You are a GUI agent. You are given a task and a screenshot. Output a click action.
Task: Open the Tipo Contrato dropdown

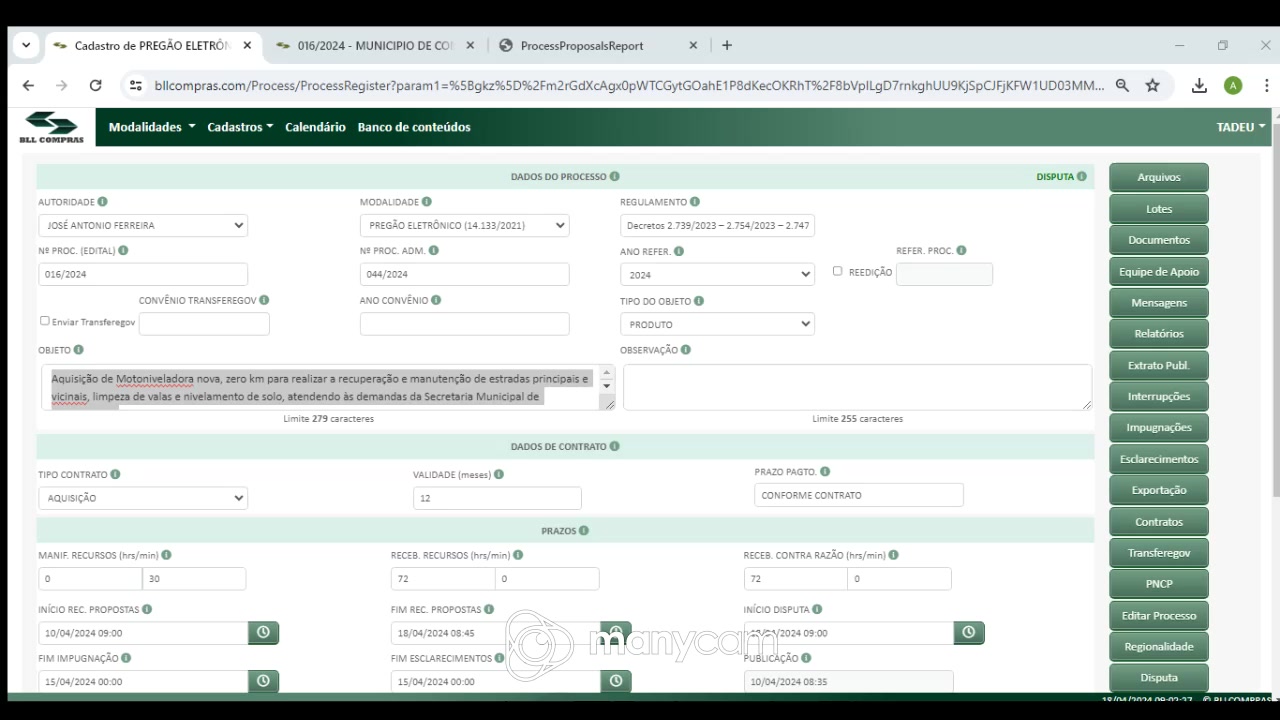142,498
